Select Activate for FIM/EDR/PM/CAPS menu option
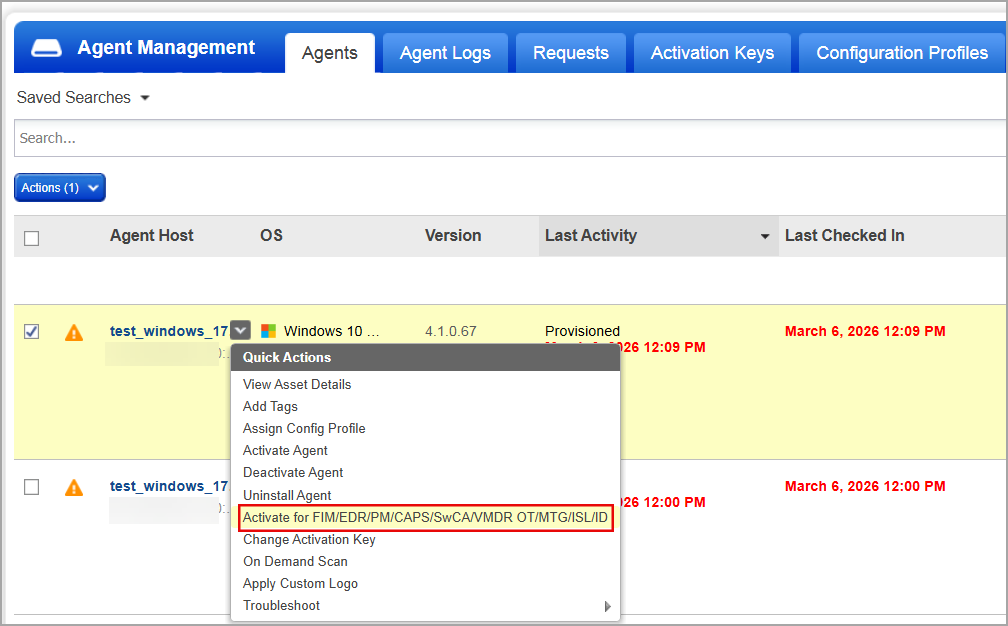 425,517
